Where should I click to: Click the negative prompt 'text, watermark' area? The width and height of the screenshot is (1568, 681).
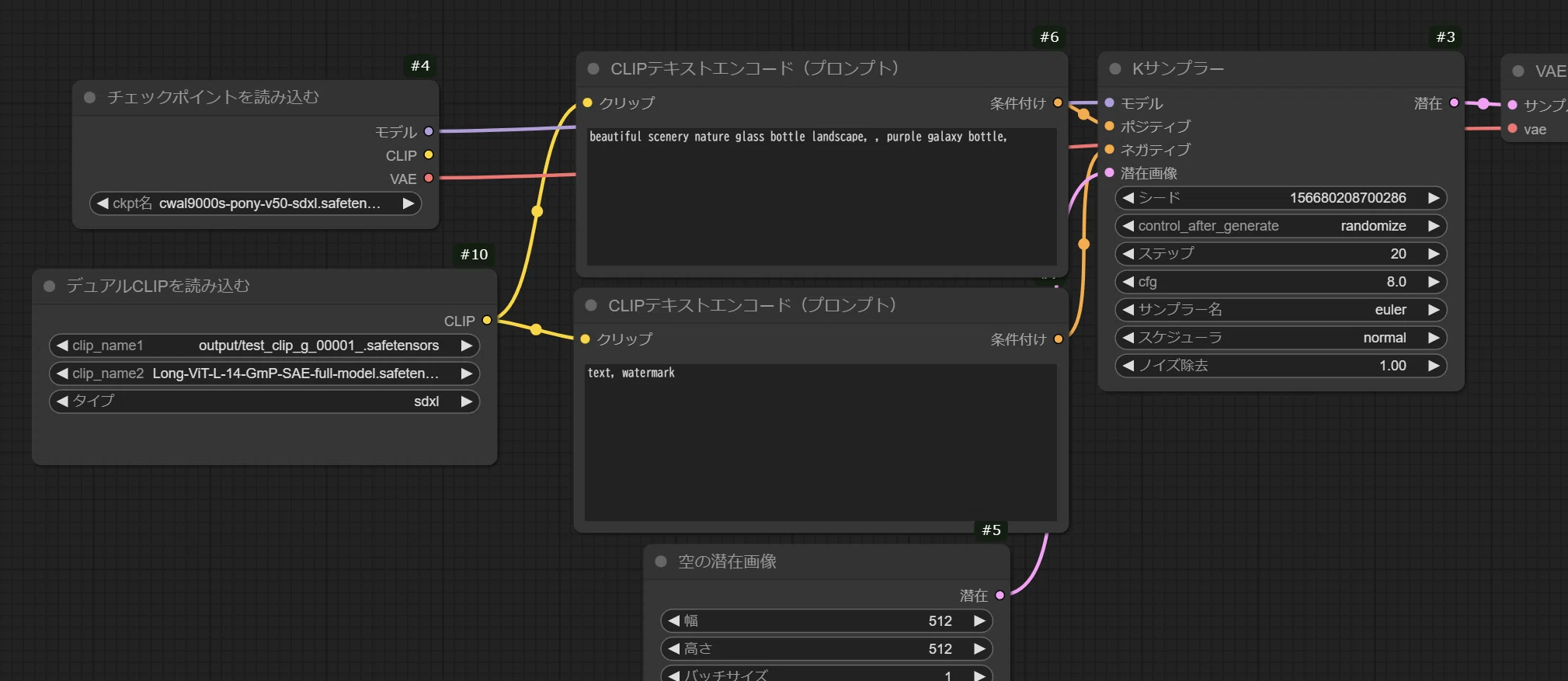coord(821,443)
